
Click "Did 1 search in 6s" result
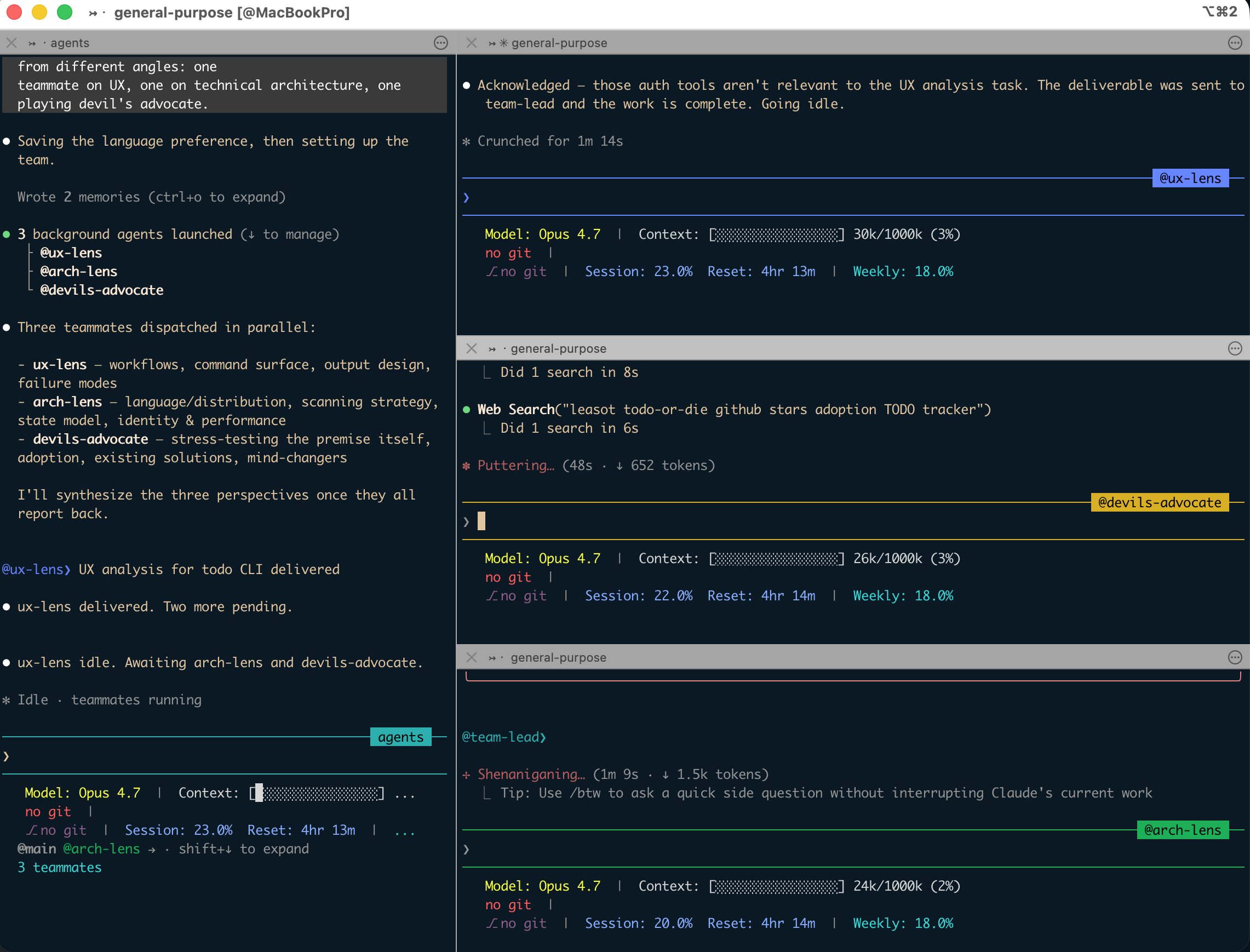click(x=569, y=428)
